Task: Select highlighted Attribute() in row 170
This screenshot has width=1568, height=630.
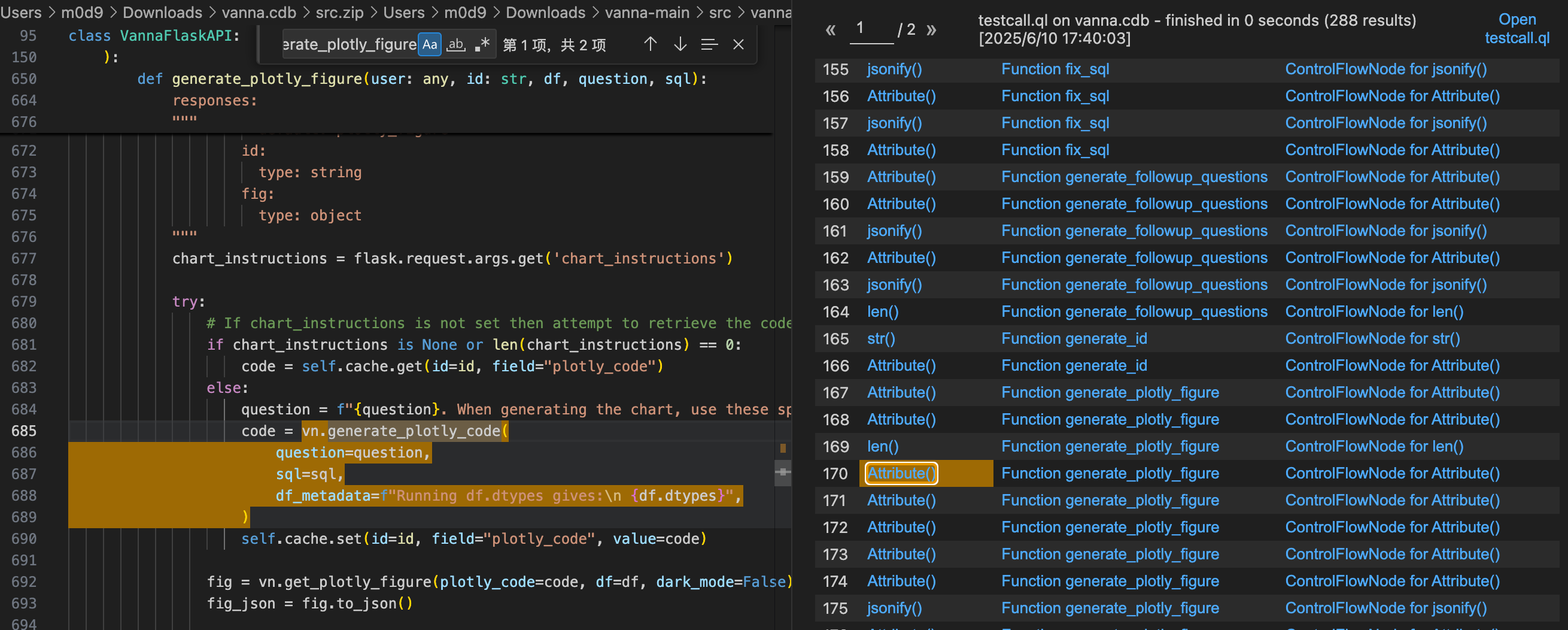Action: pyautogui.click(x=901, y=473)
